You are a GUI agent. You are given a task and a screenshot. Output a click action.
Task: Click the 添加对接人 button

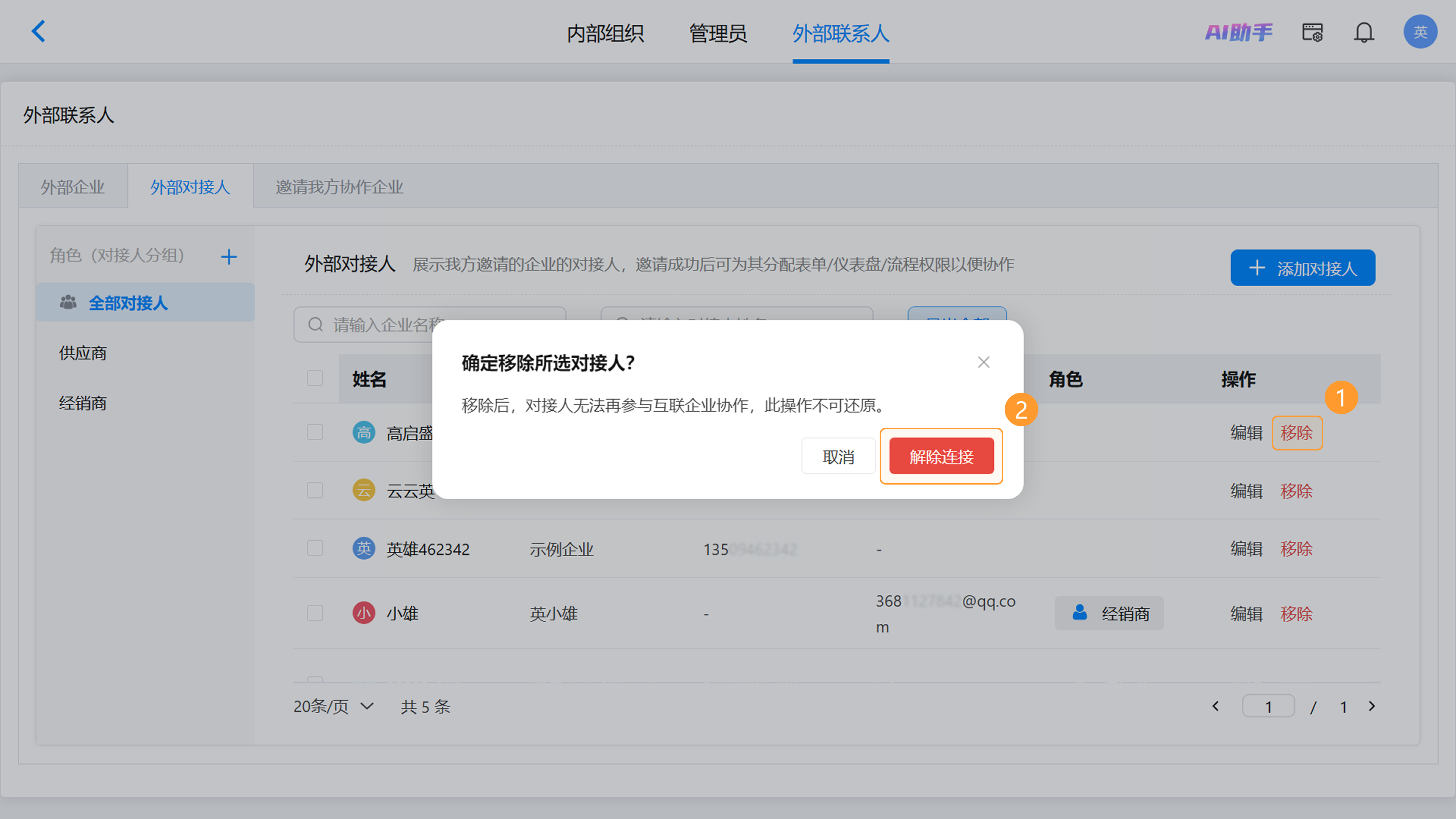pyautogui.click(x=1303, y=268)
